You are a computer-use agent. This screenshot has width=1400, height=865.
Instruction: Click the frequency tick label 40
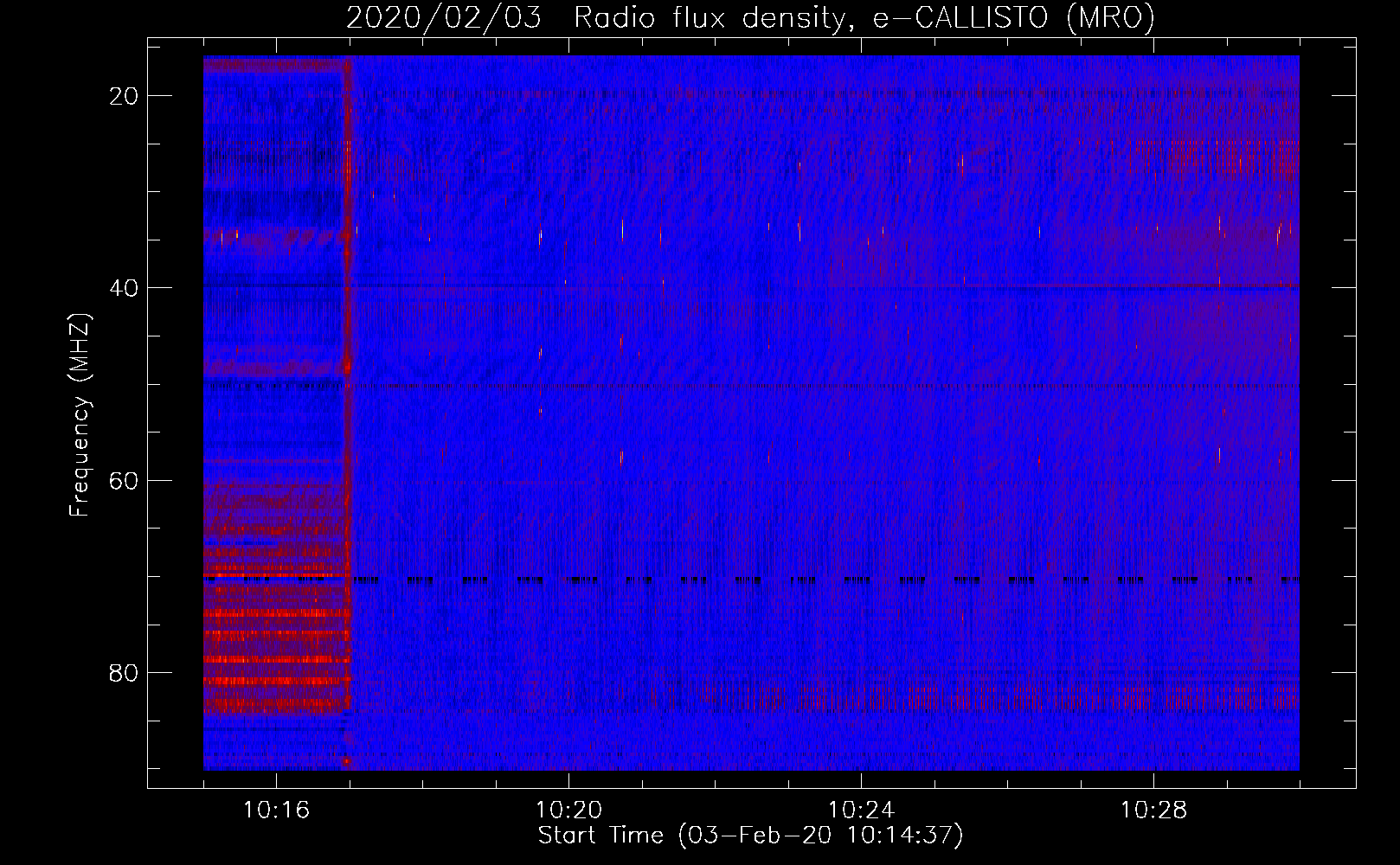(x=124, y=288)
